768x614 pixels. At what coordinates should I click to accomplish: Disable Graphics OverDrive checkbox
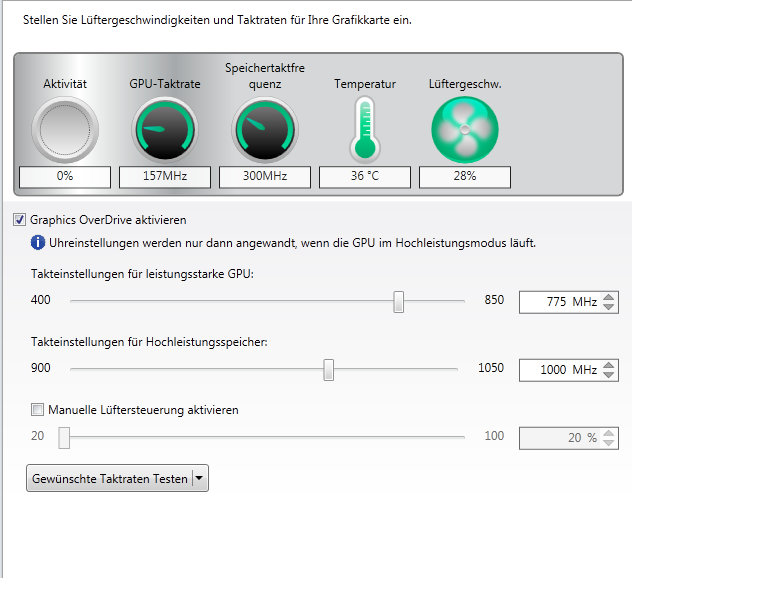coord(20,220)
